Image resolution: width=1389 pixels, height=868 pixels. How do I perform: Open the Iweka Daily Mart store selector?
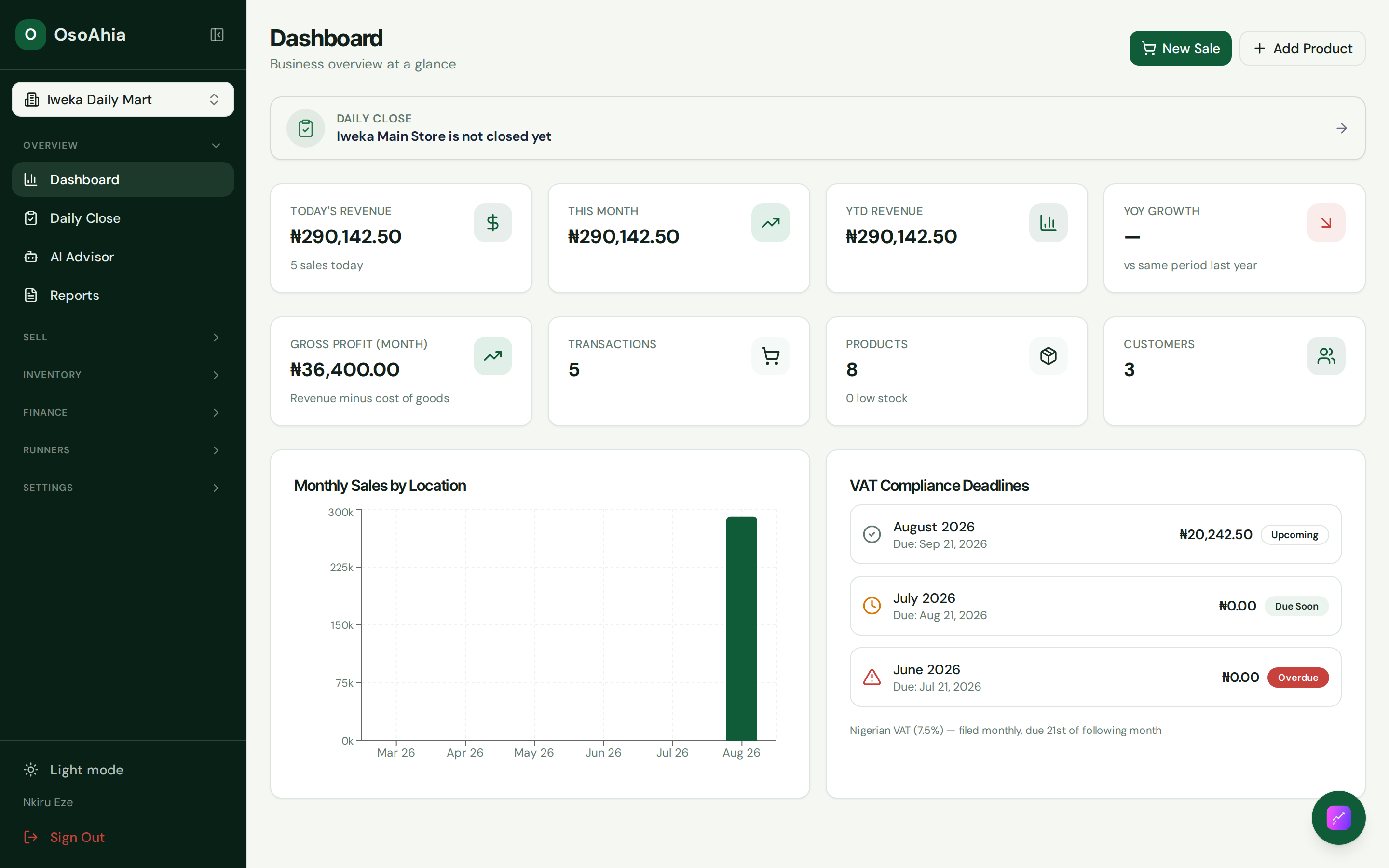(123, 99)
